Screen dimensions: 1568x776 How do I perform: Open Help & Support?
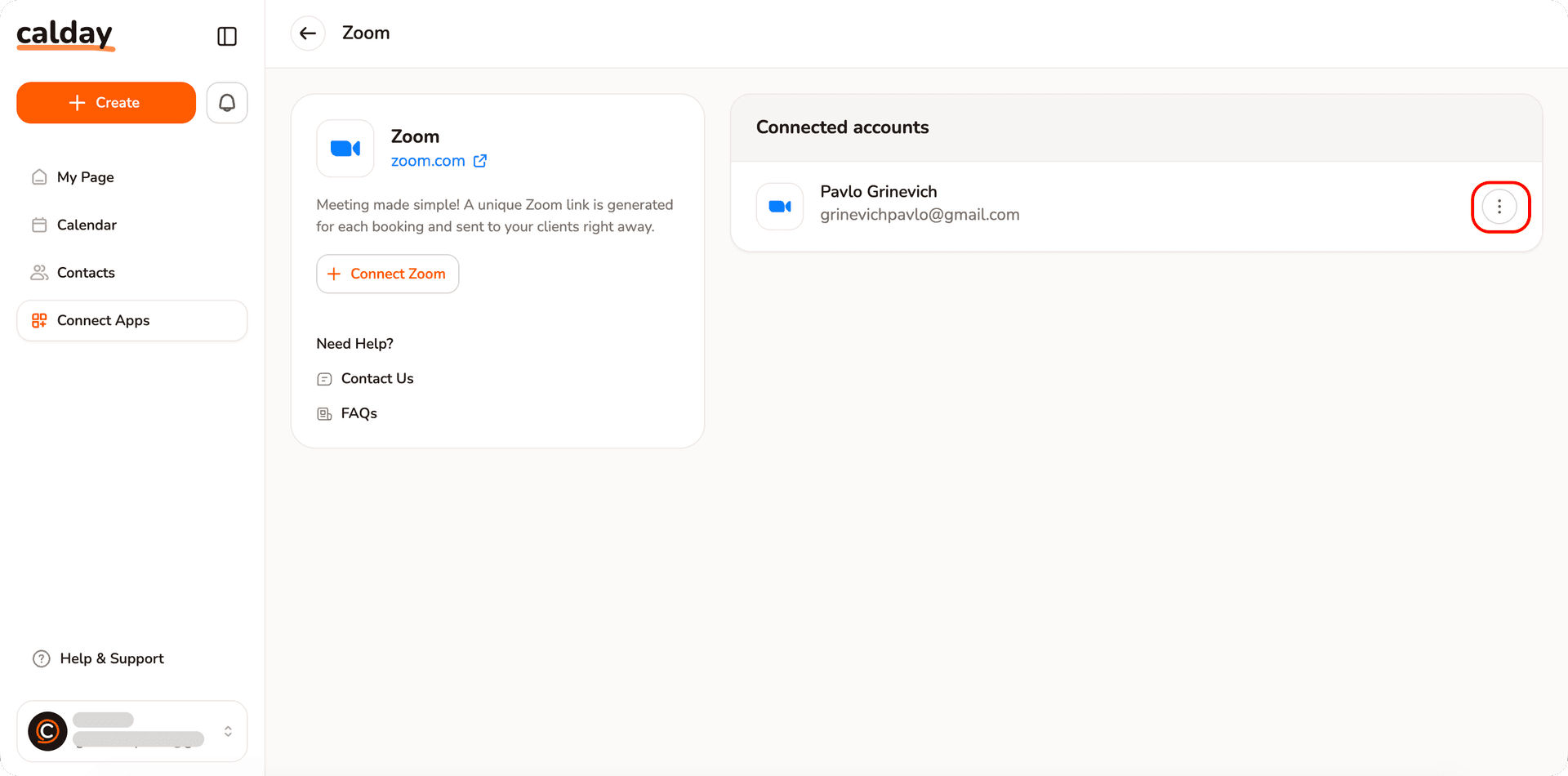(111, 658)
